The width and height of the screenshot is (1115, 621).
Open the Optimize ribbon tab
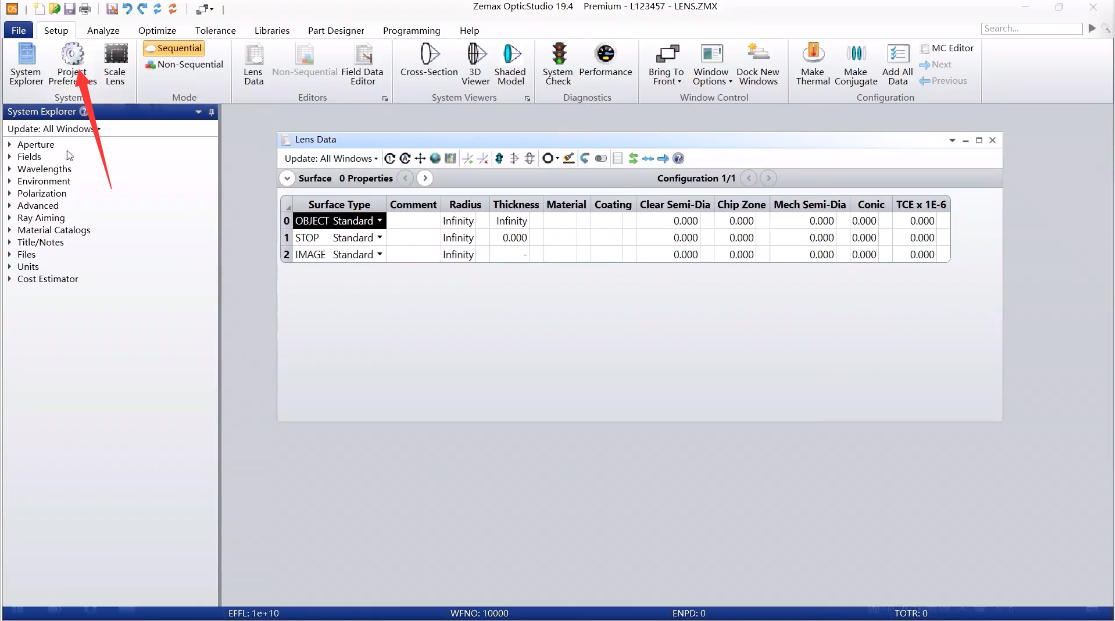tap(157, 31)
